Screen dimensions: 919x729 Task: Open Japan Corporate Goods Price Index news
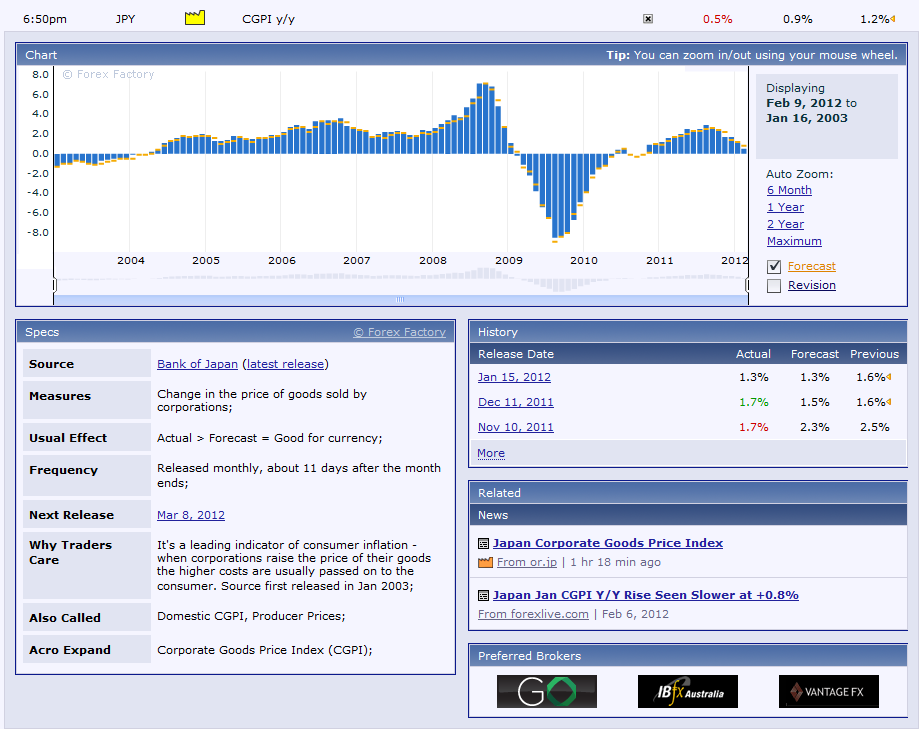coord(608,543)
